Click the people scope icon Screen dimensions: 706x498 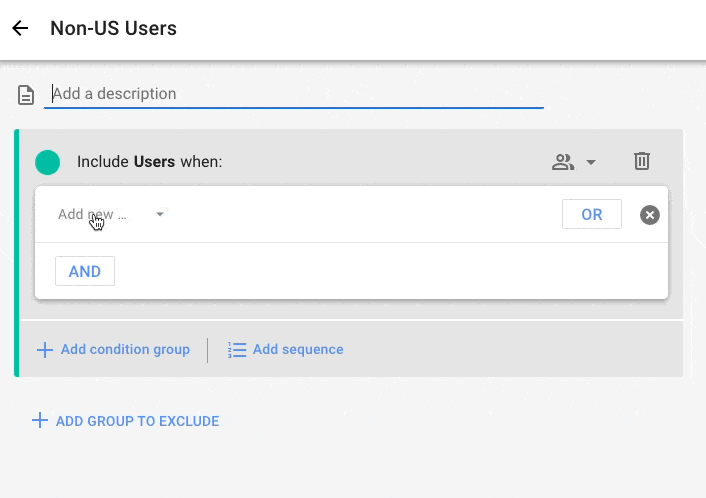[563, 162]
